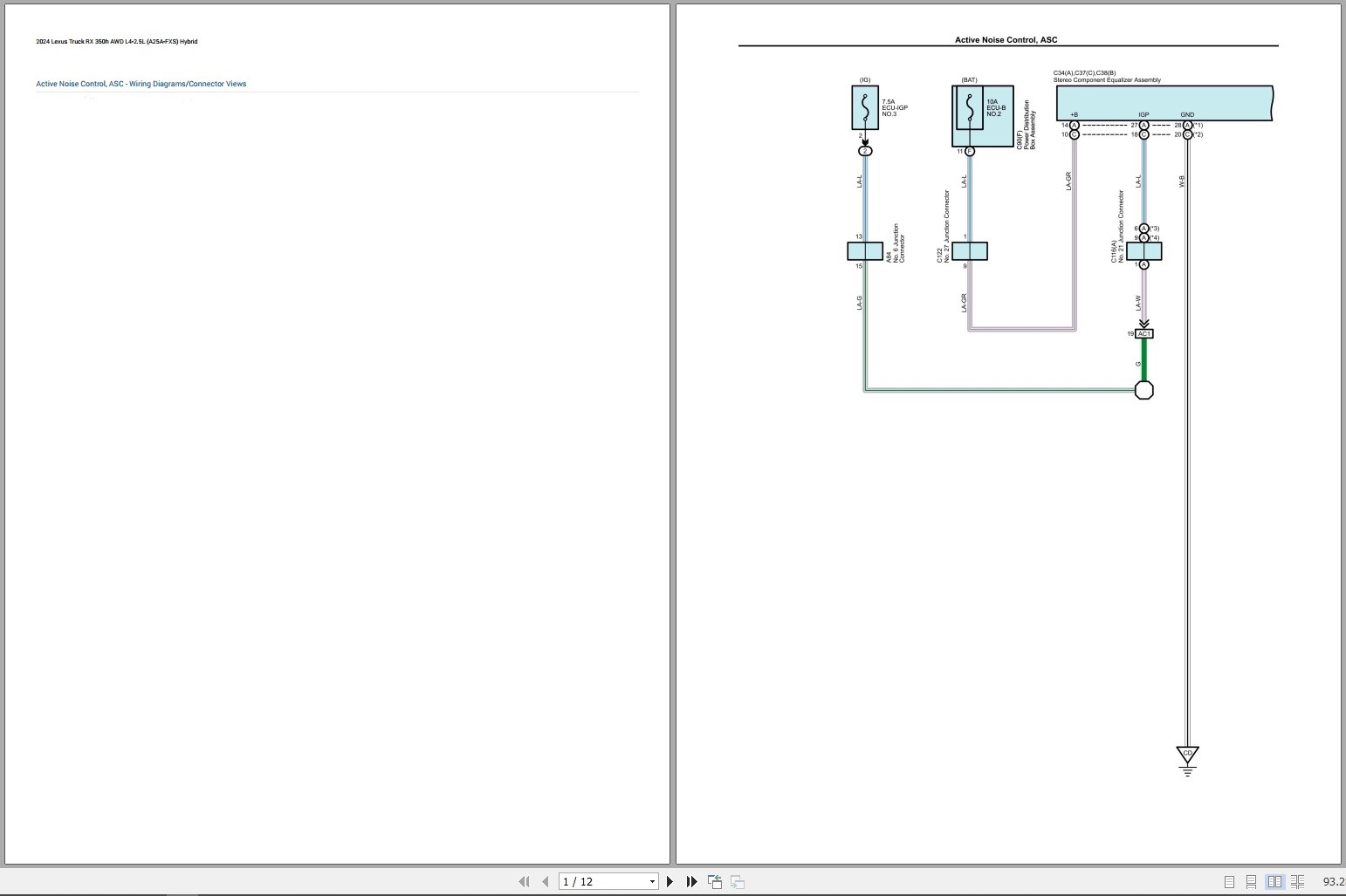Open the next view (forward history)
This screenshot has height=896, width=1346.
(x=737, y=881)
